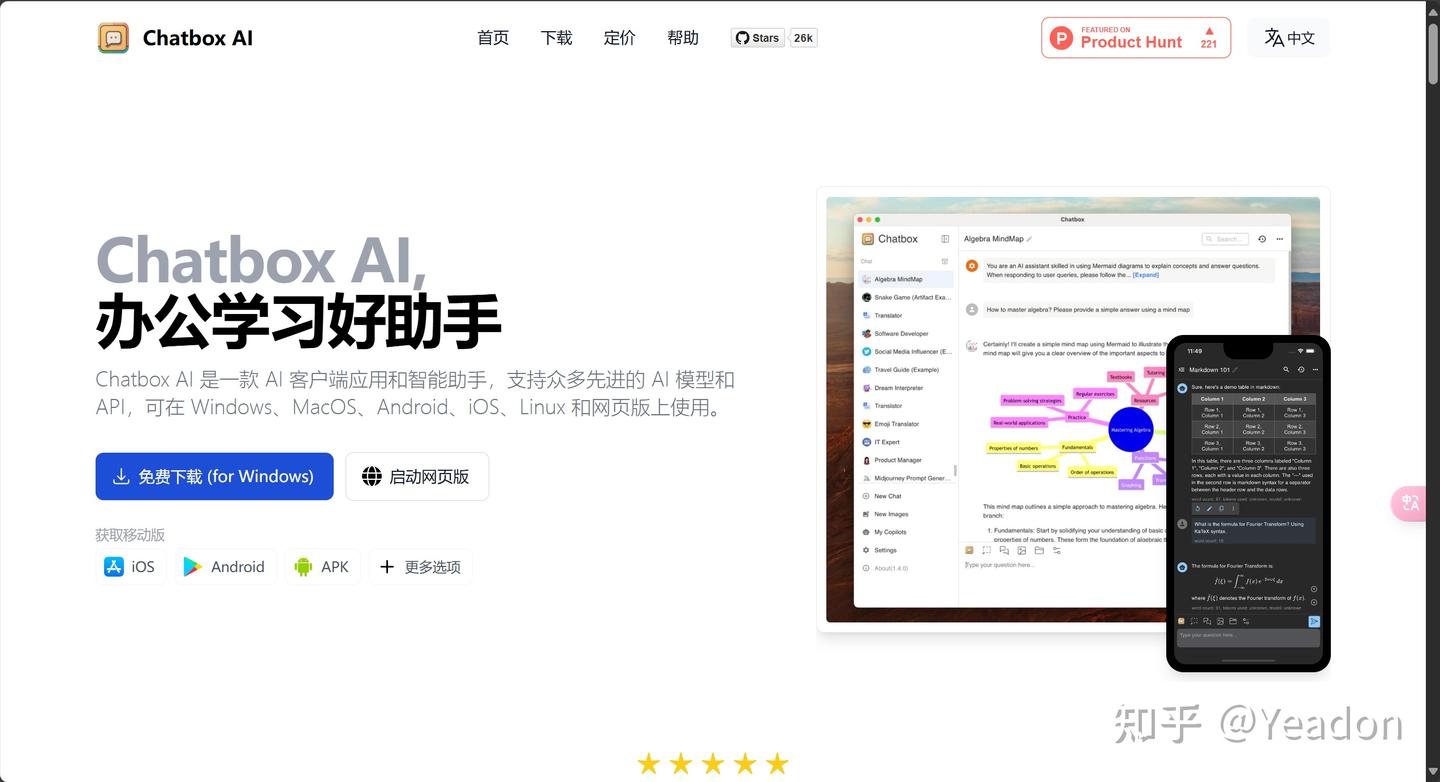Open the overflow menu in the chat header
1440x782 pixels.
[1278, 239]
